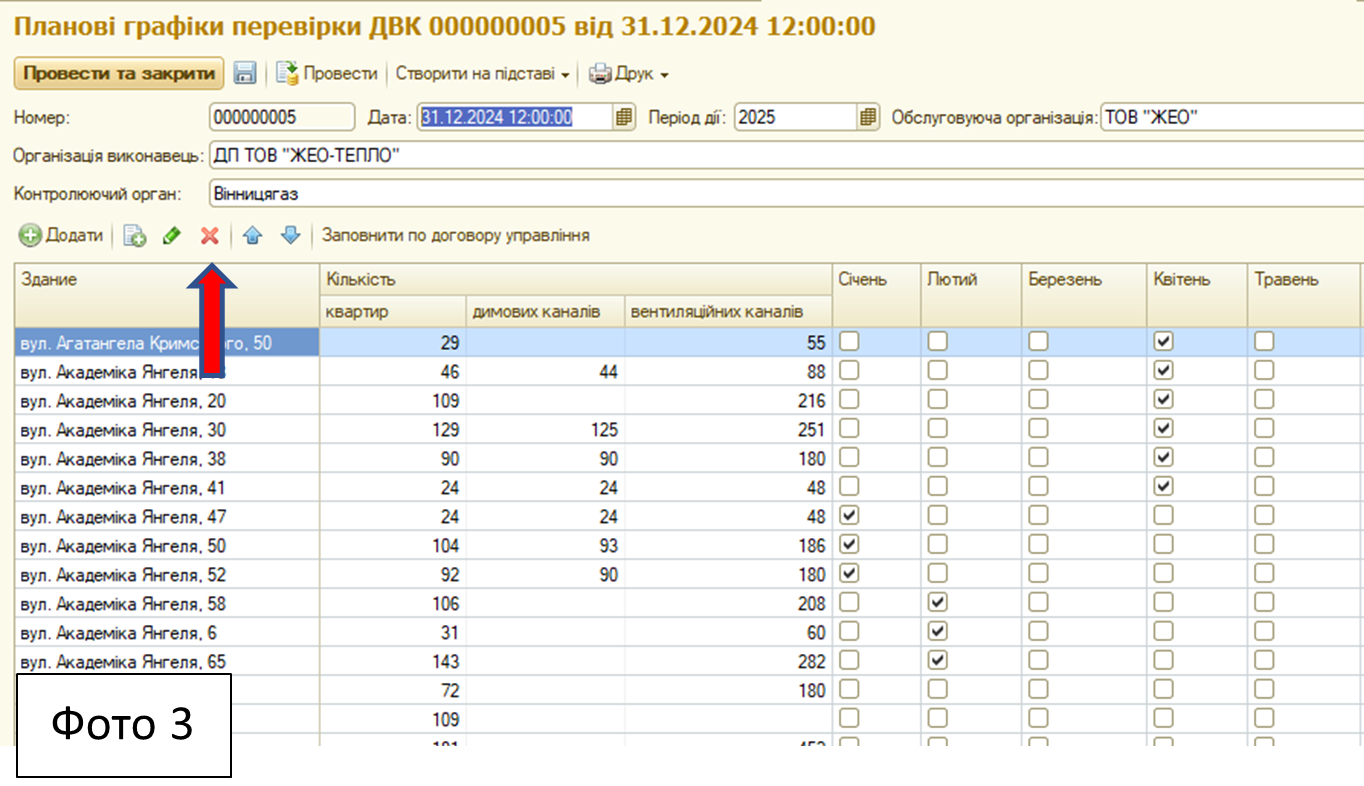Open the Період дії selection button
Viewport: 1364px width, 786px height.
[869, 118]
